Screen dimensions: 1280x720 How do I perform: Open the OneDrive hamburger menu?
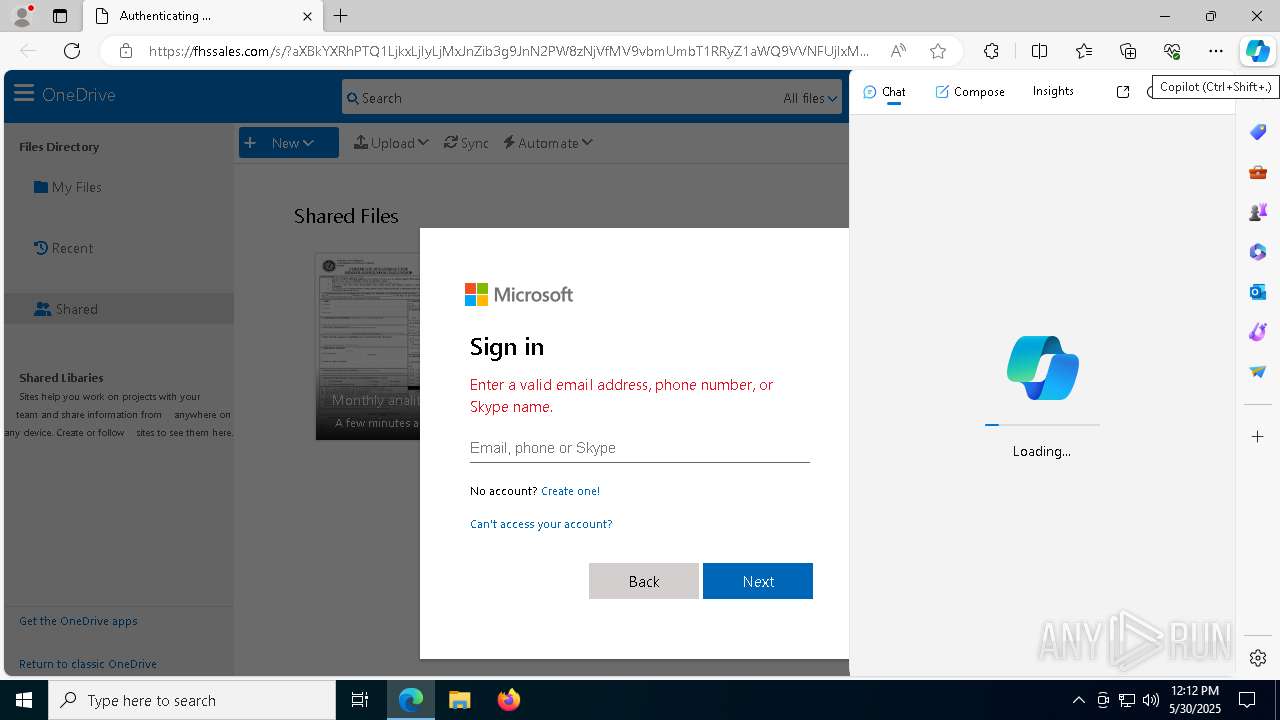(x=24, y=94)
